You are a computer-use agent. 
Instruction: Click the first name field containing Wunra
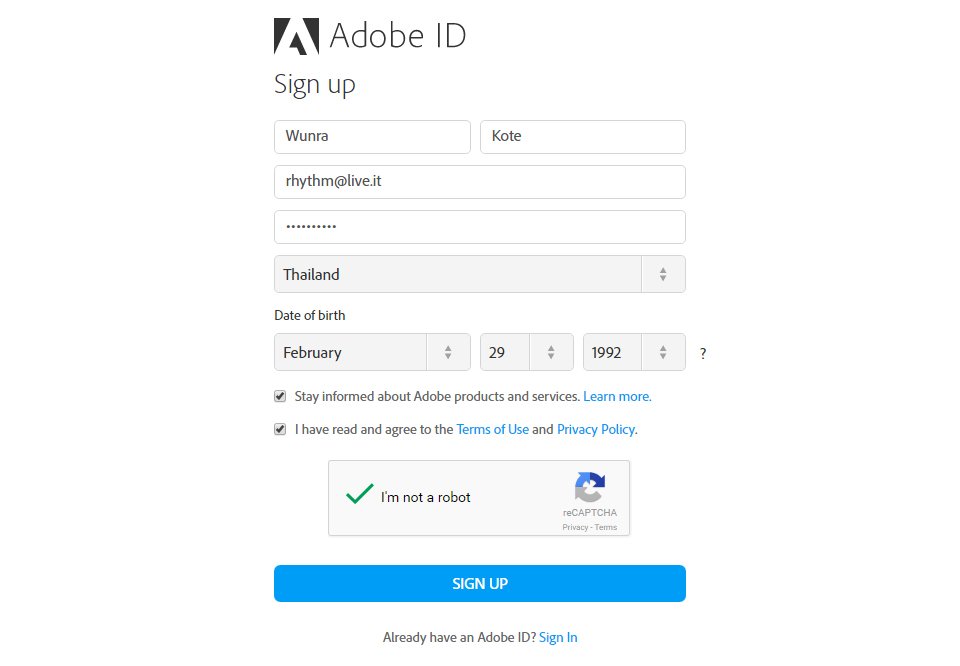click(372, 137)
